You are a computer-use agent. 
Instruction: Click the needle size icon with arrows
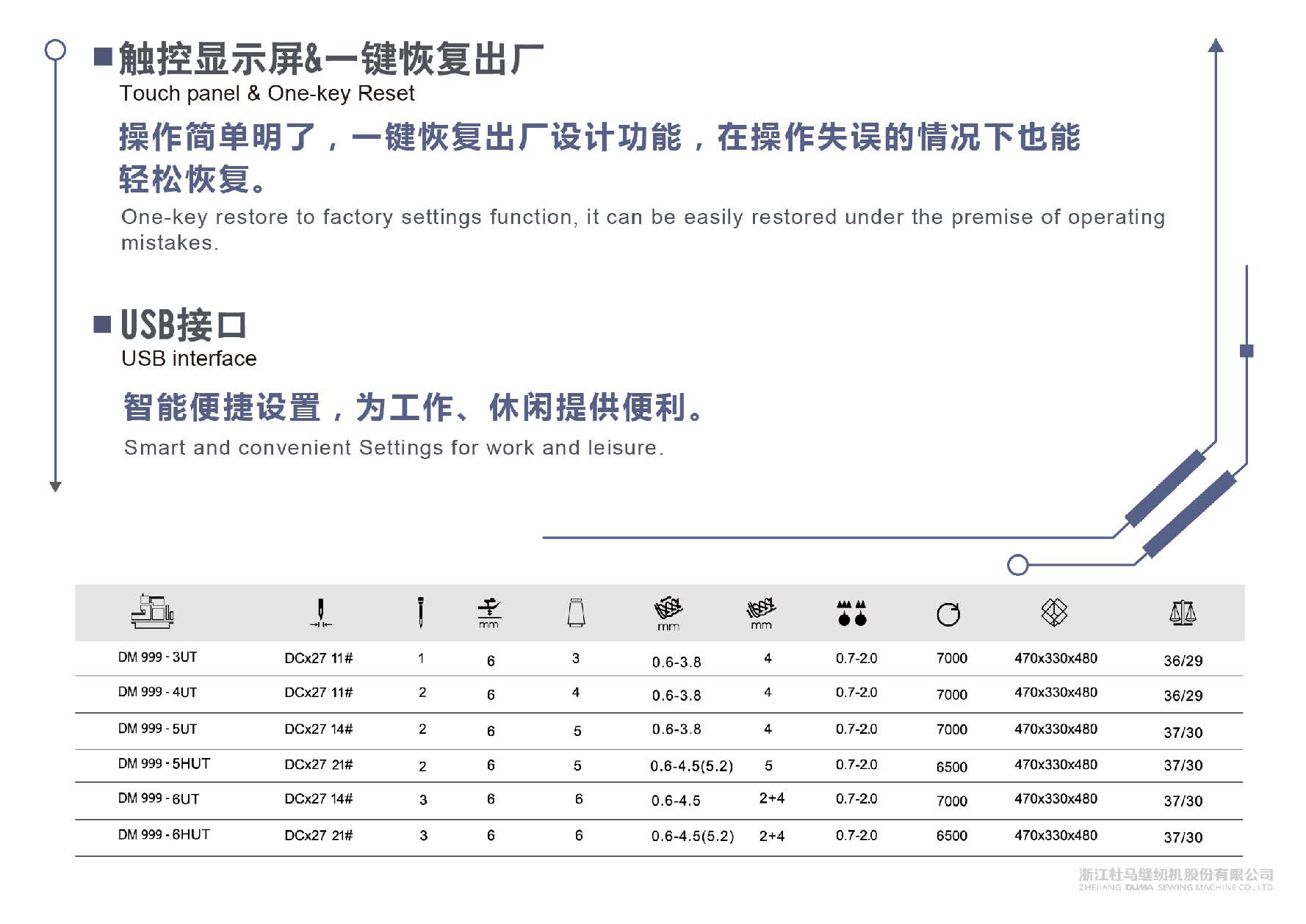tap(320, 613)
